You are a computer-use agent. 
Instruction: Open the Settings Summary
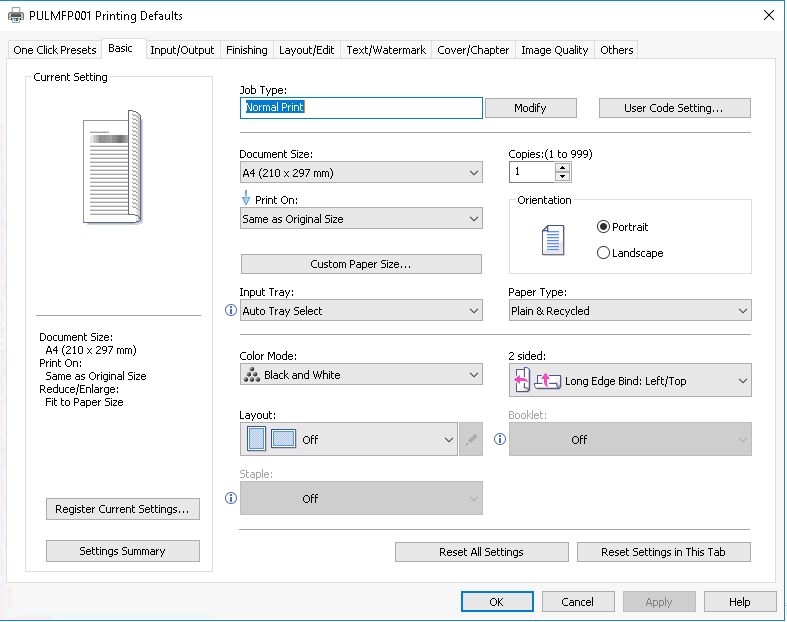tap(122, 551)
